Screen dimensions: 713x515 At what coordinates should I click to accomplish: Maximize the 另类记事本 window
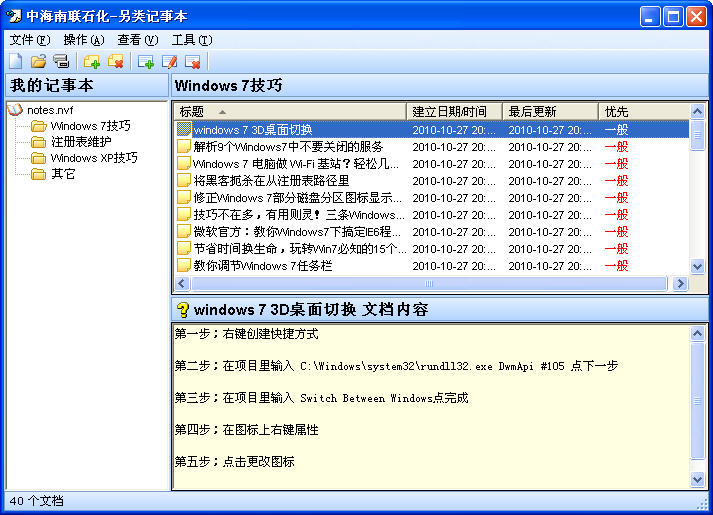point(673,17)
